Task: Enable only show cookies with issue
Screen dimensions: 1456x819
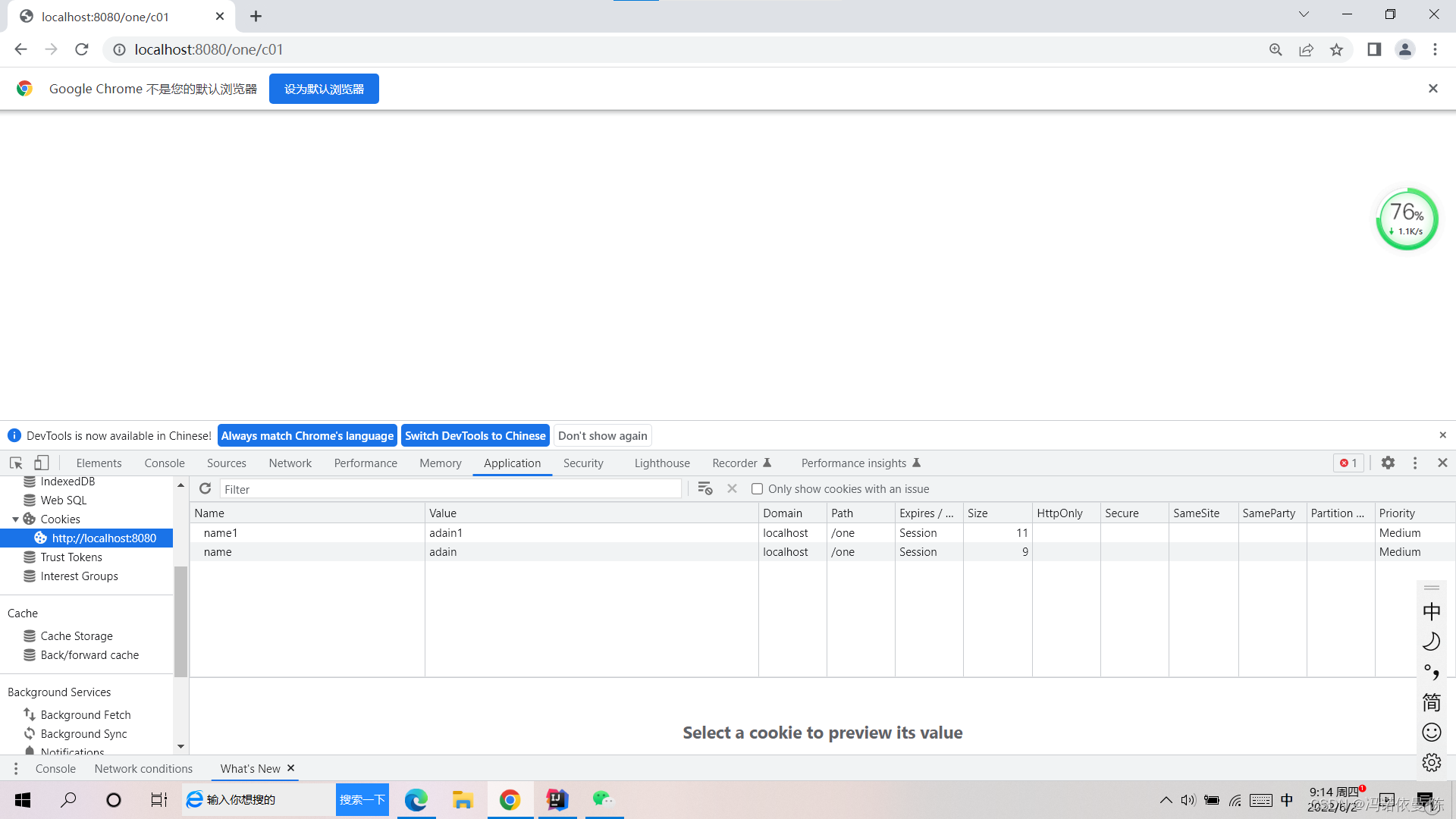Action: click(x=757, y=489)
